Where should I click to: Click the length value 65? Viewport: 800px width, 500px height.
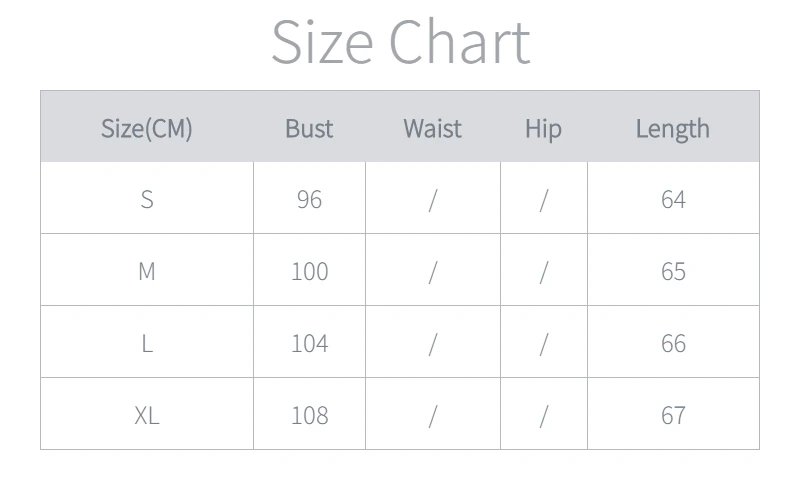(x=673, y=271)
